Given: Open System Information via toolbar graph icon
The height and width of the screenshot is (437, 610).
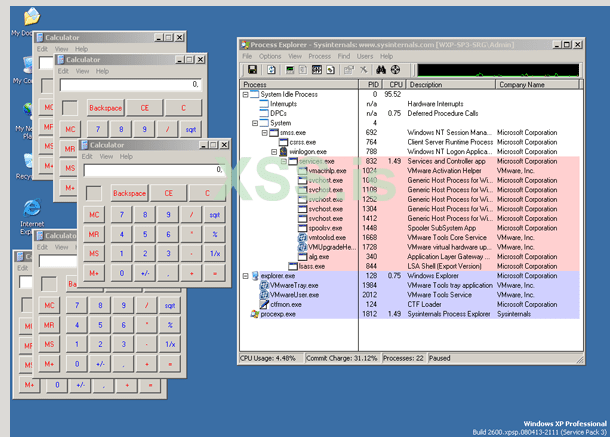Looking at the screenshot, I should point(291,70).
